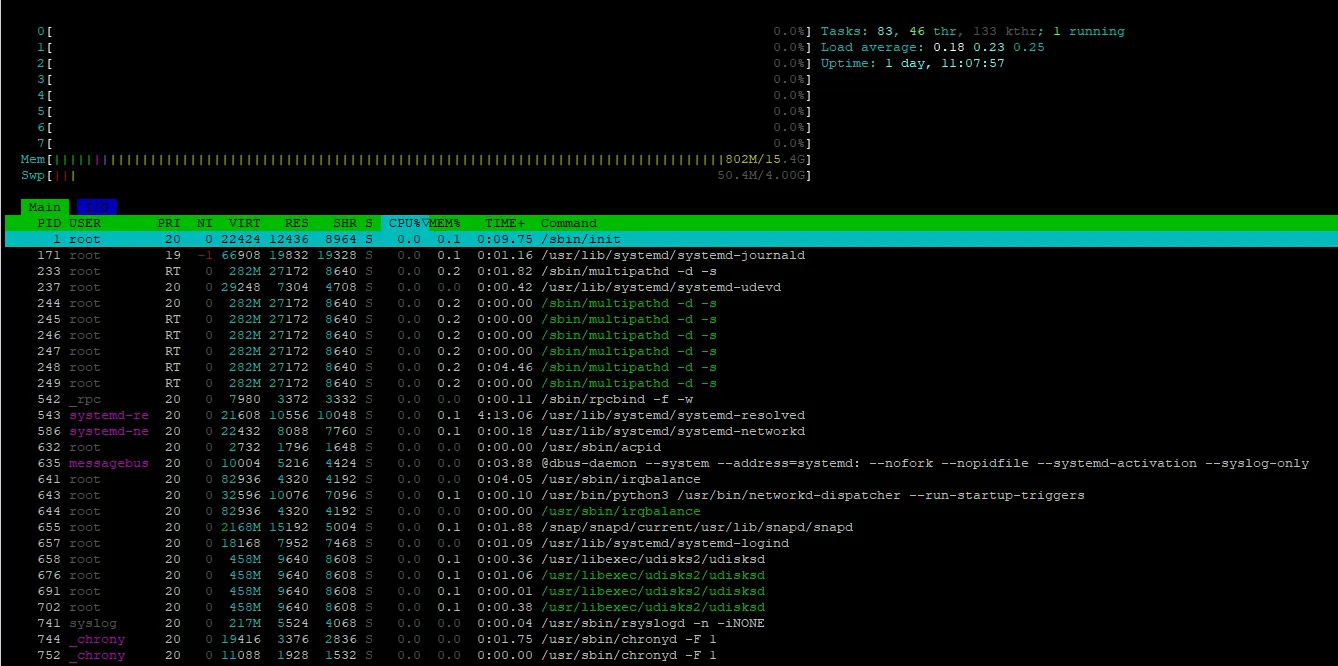
Task: Sort by the TIME+ column header
Action: [505, 223]
